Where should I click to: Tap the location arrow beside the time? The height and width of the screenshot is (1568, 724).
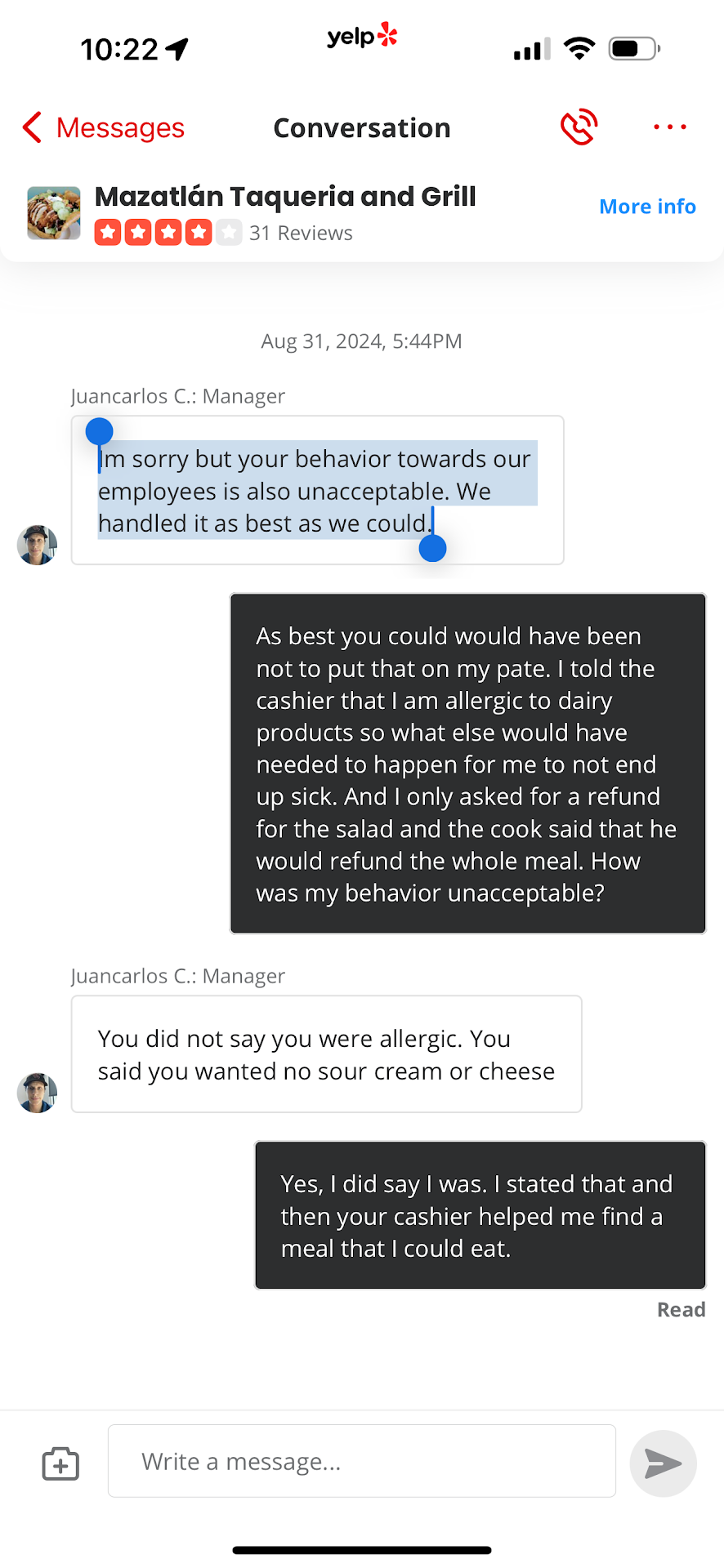(x=177, y=49)
